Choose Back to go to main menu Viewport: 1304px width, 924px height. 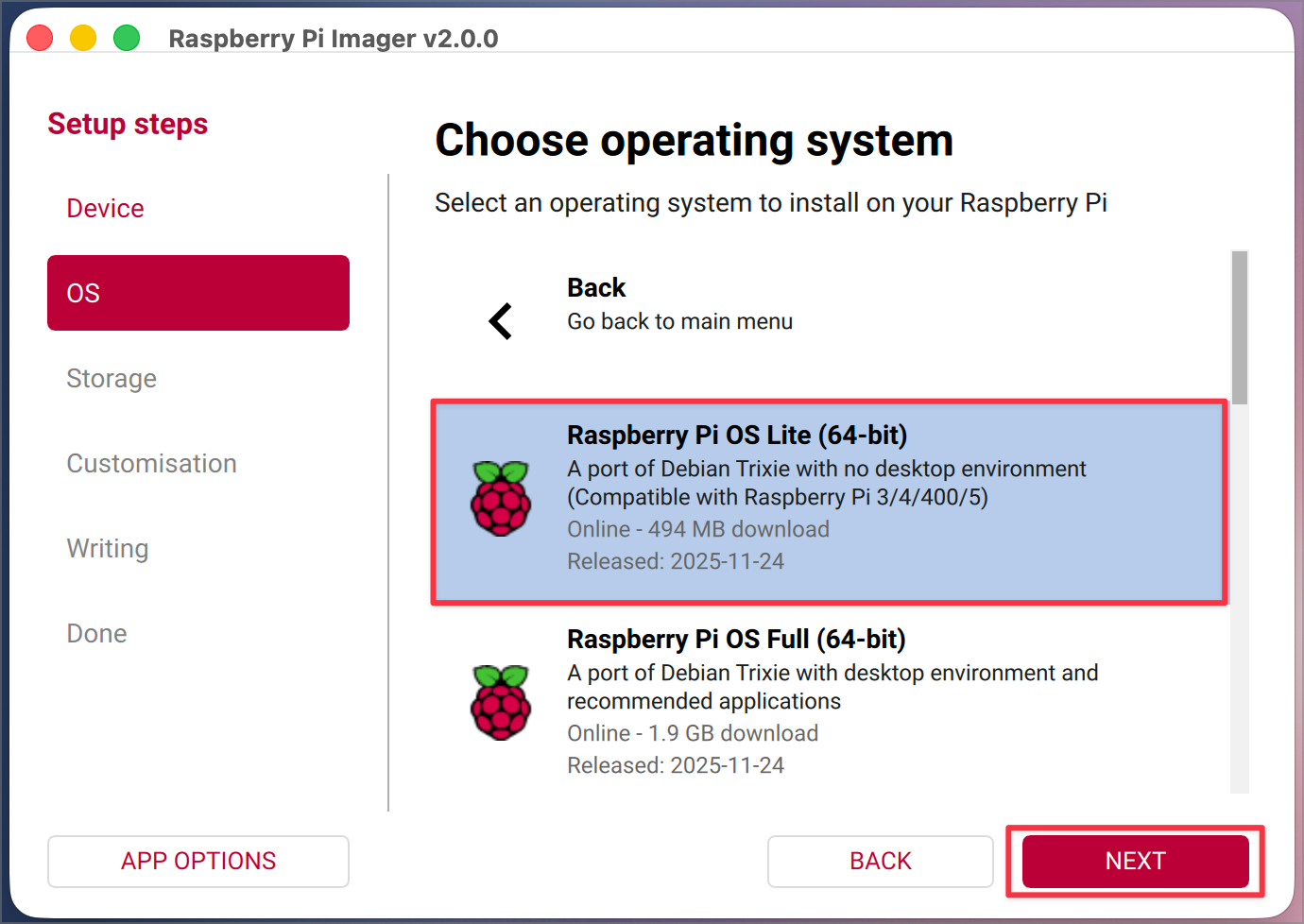tap(679, 302)
